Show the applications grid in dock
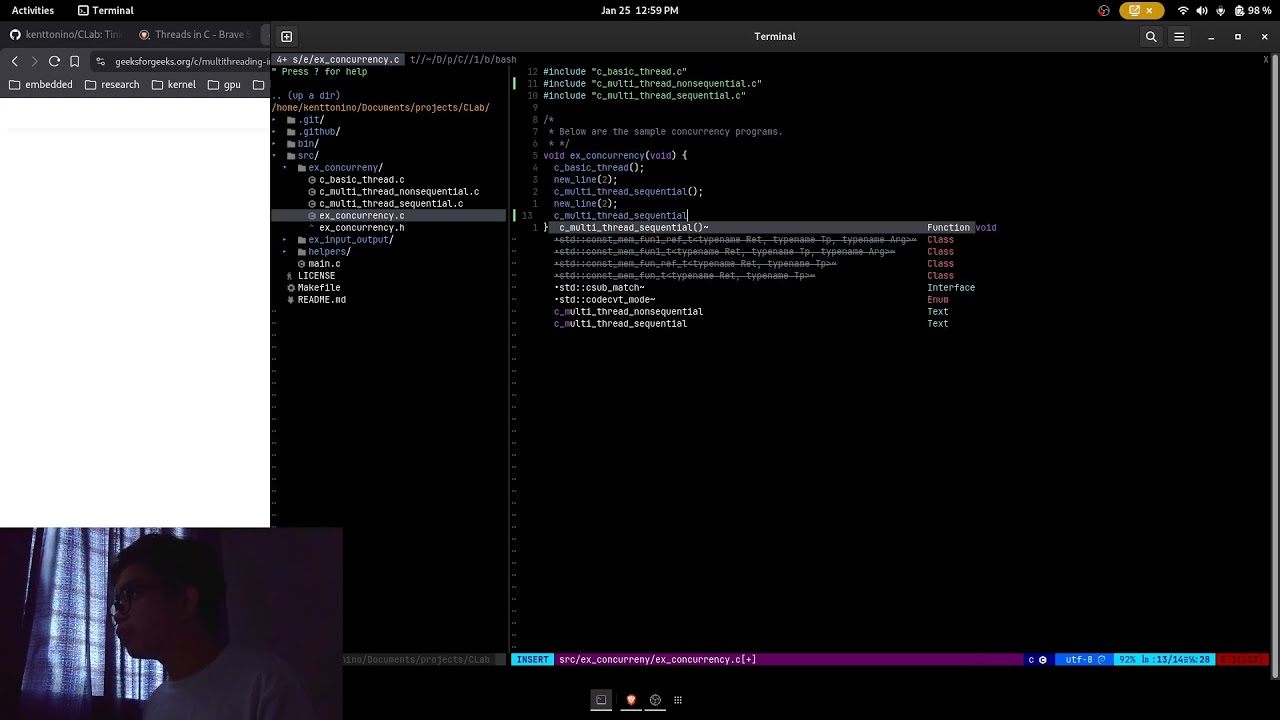Viewport: 1280px width, 720px height. point(678,700)
